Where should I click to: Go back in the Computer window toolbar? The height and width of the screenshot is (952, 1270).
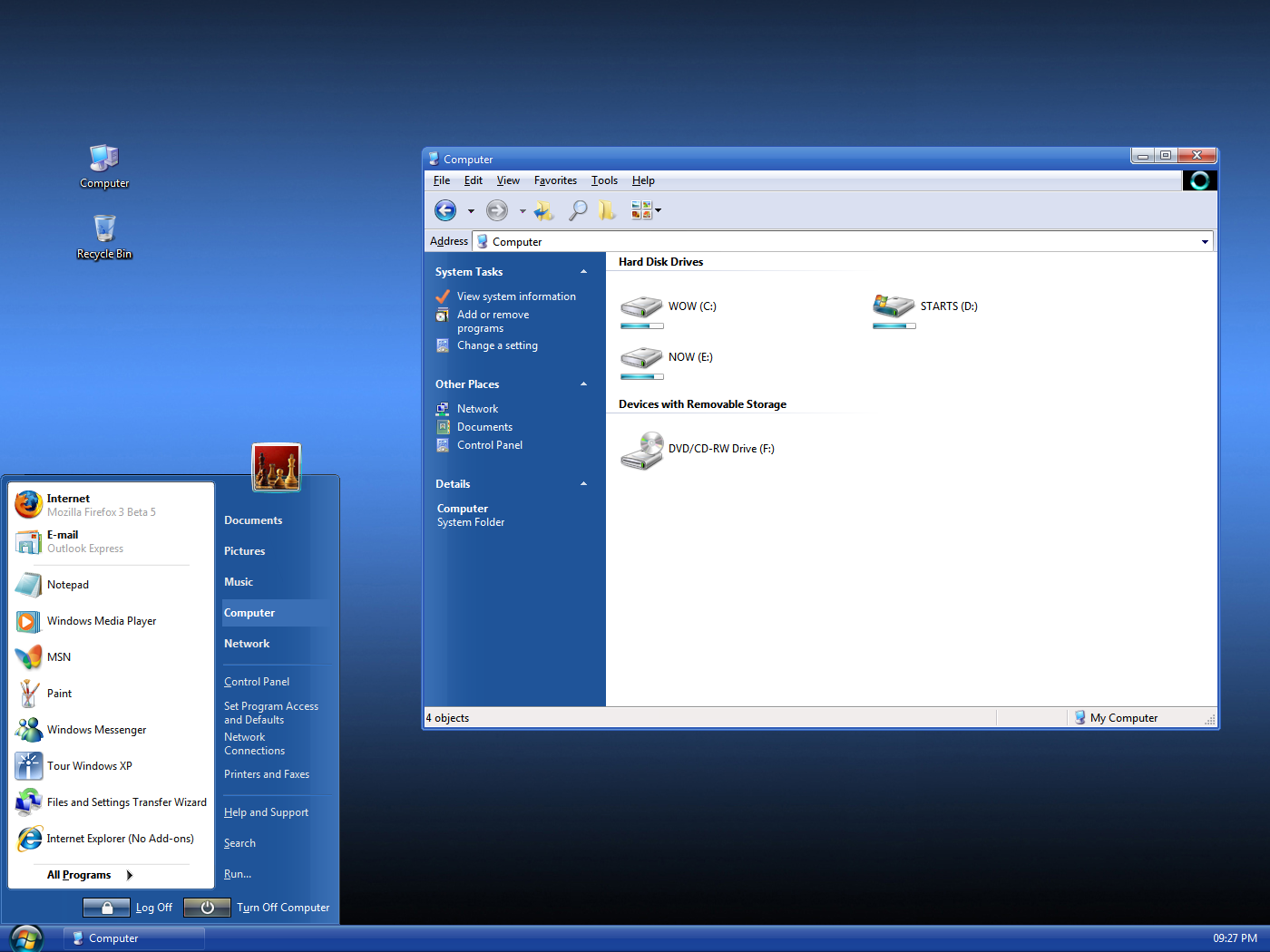coord(445,210)
